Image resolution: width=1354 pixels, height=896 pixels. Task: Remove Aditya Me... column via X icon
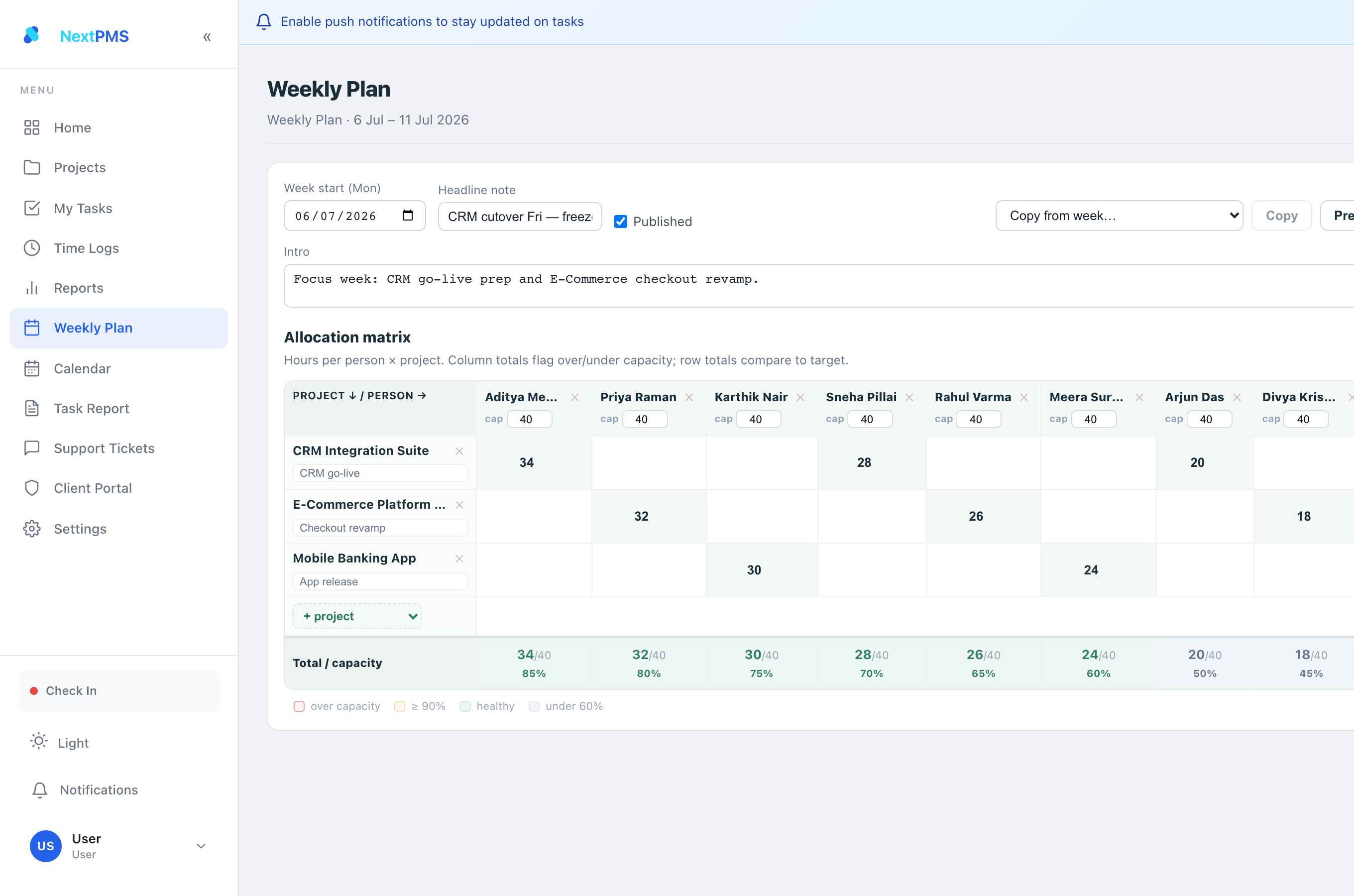575,397
